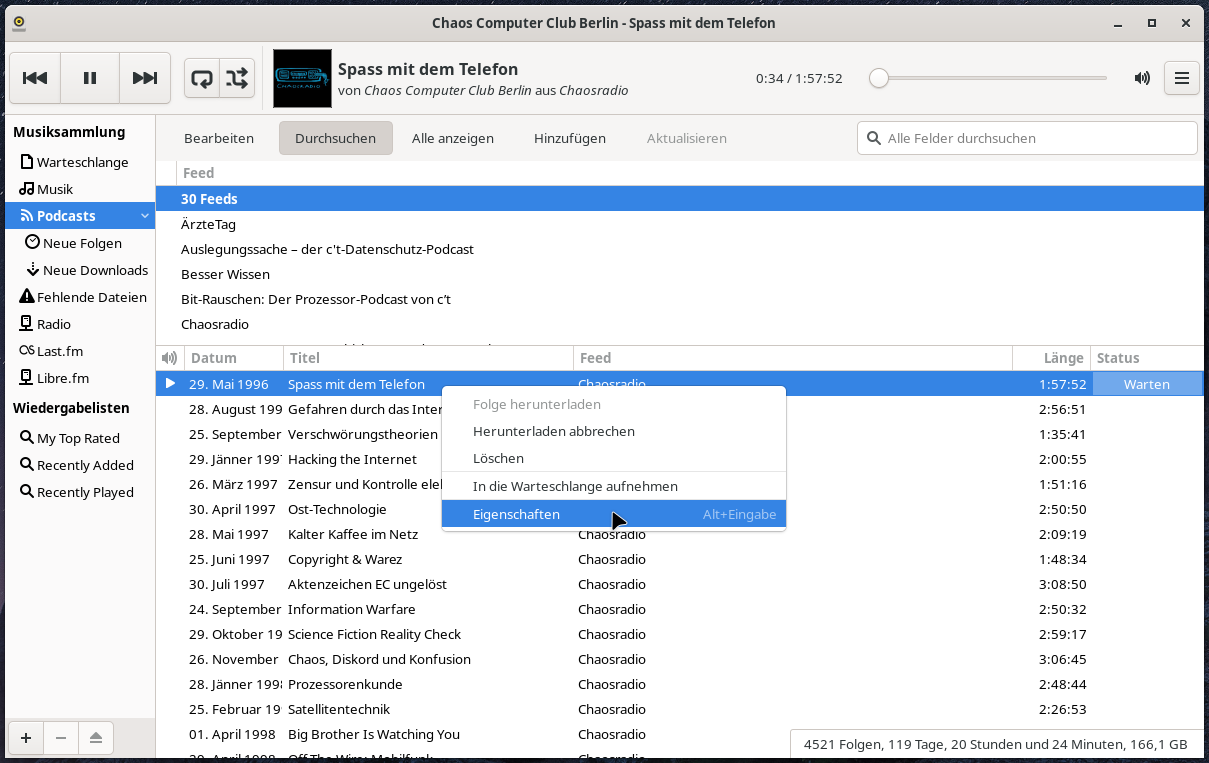Skip to the previous track
The image size is (1209, 763).
(x=35, y=78)
